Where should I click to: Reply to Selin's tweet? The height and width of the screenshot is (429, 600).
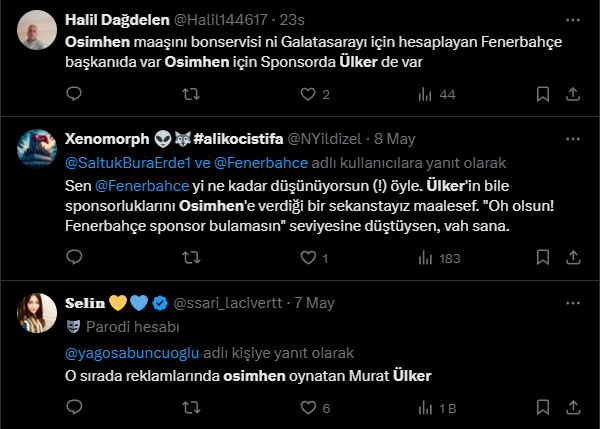coord(73,408)
